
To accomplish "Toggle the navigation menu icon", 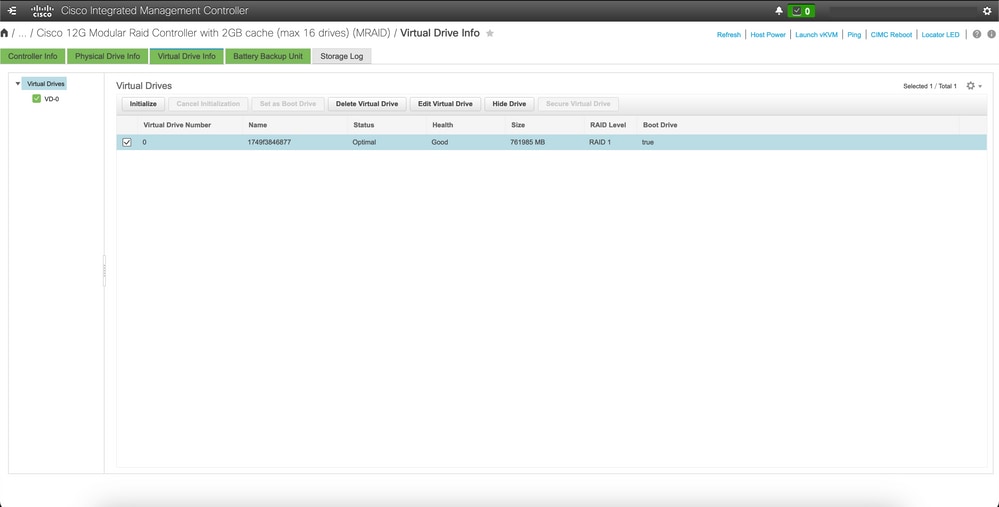I will (x=11, y=11).
